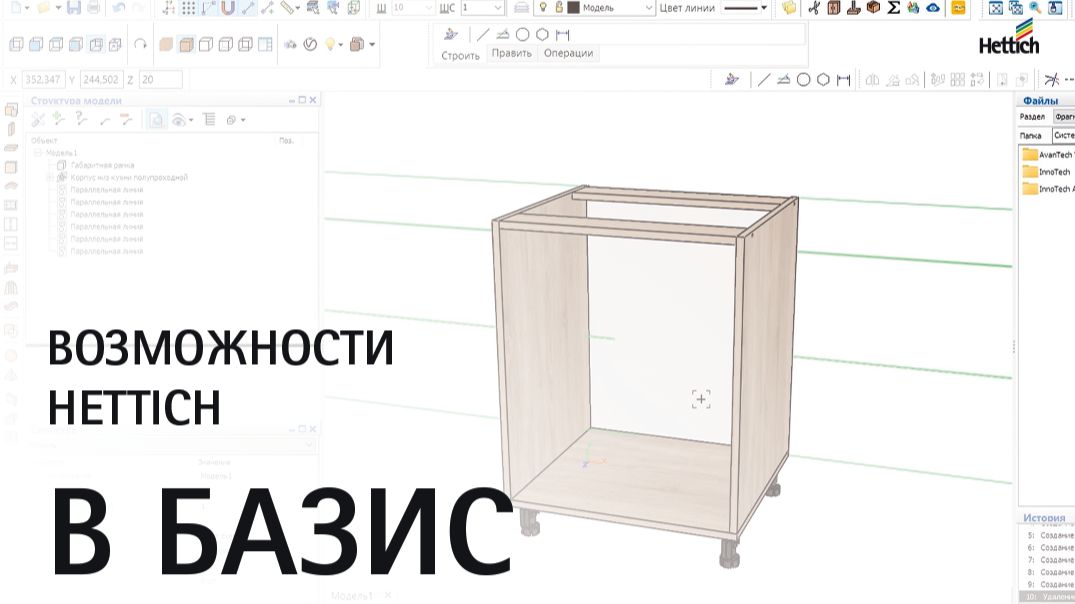The height and width of the screenshot is (604, 1075).
Task: Click the Y coordinate field
Action: pyautogui.click(x=101, y=80)
